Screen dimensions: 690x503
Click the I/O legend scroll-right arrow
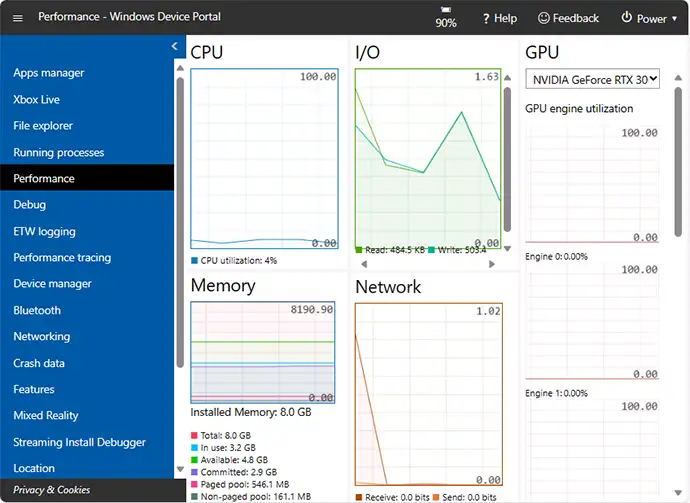(492, 264)
